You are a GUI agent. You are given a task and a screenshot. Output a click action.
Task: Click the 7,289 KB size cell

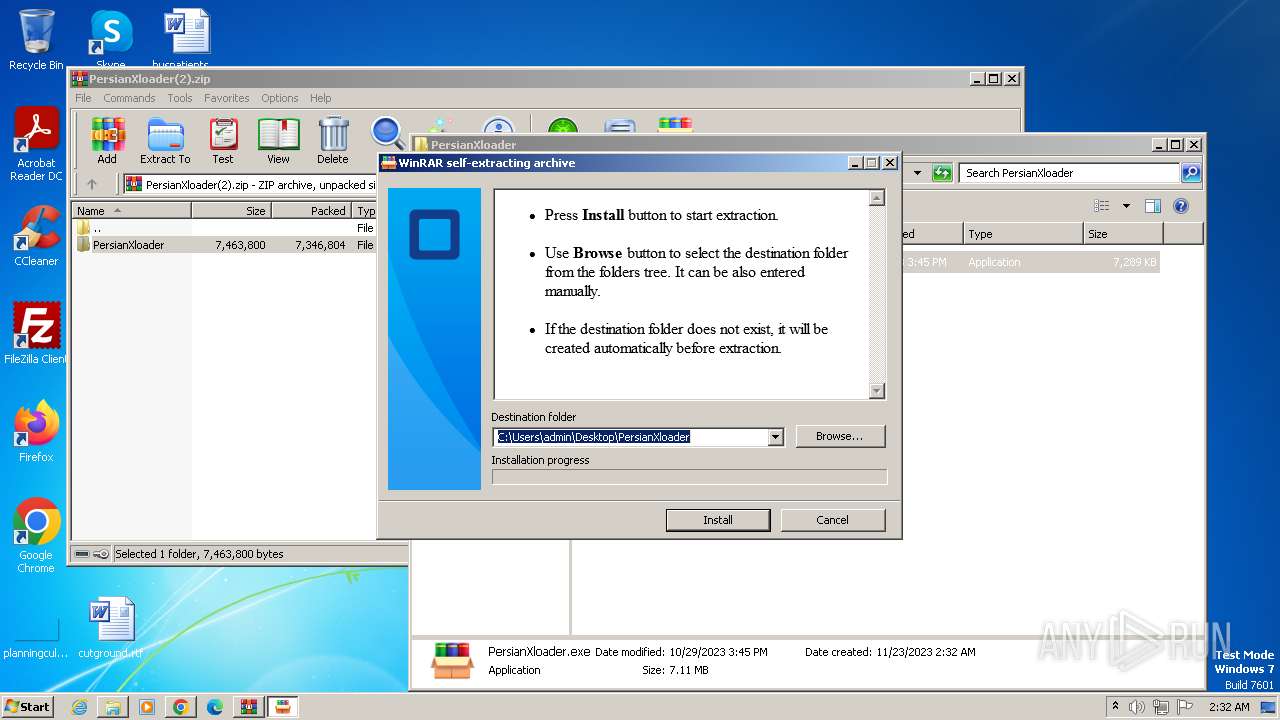(1135, 262)
